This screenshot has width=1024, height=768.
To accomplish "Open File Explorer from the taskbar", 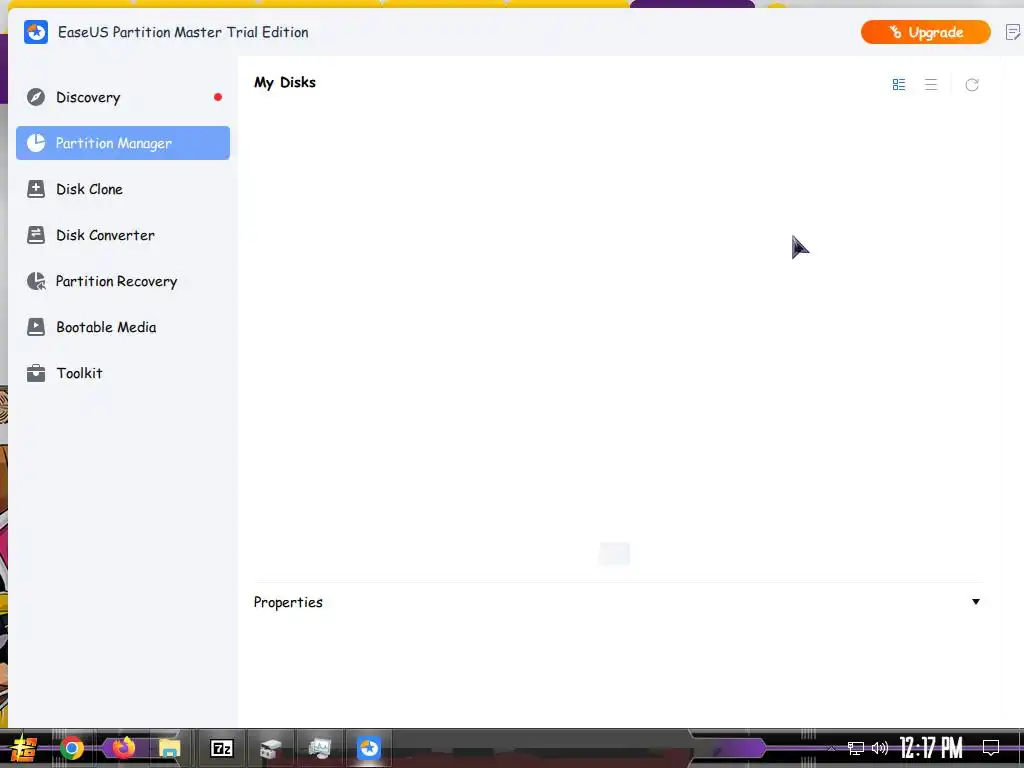I will (169, 748).
